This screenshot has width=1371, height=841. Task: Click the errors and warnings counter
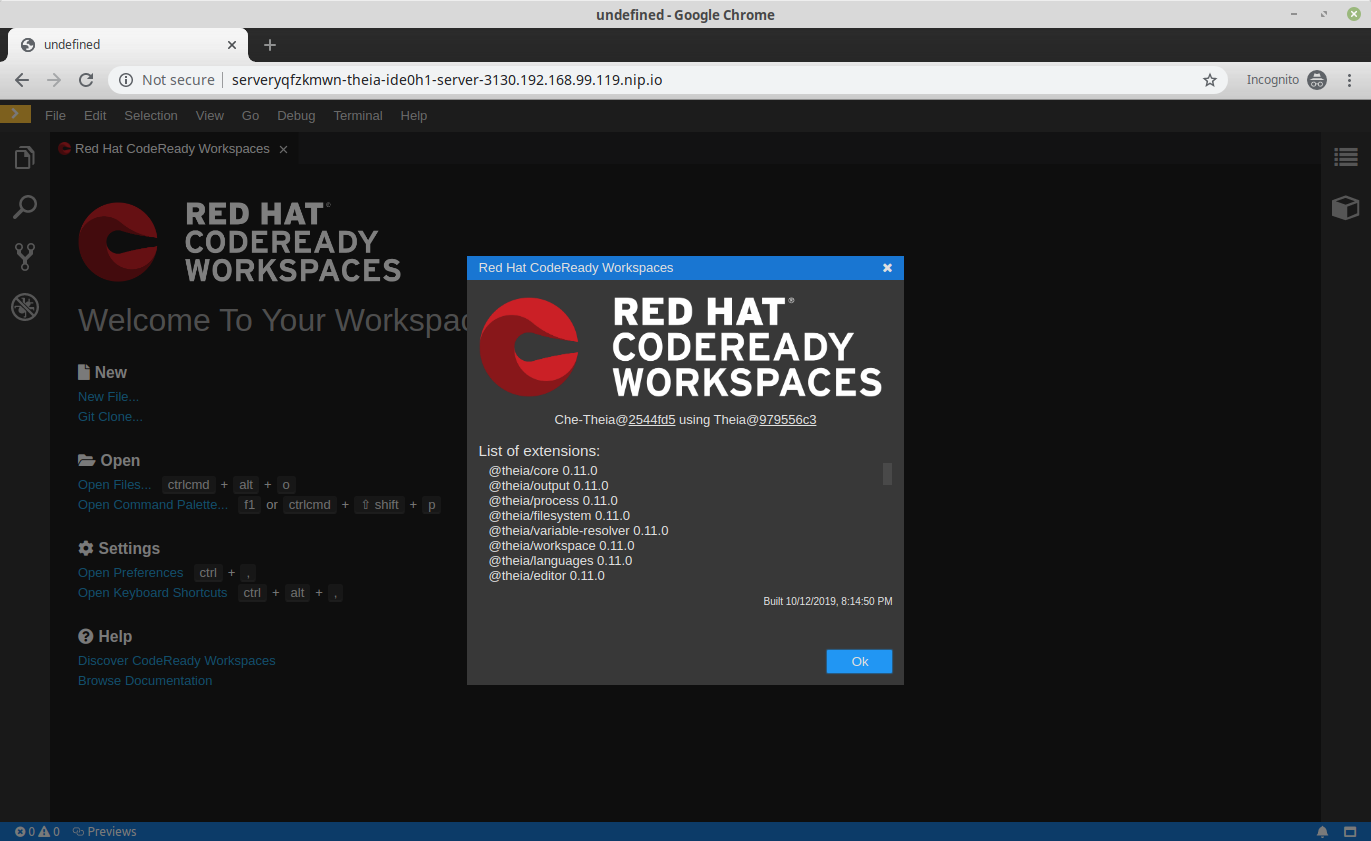pyautogui.click(x=37, y=831)
